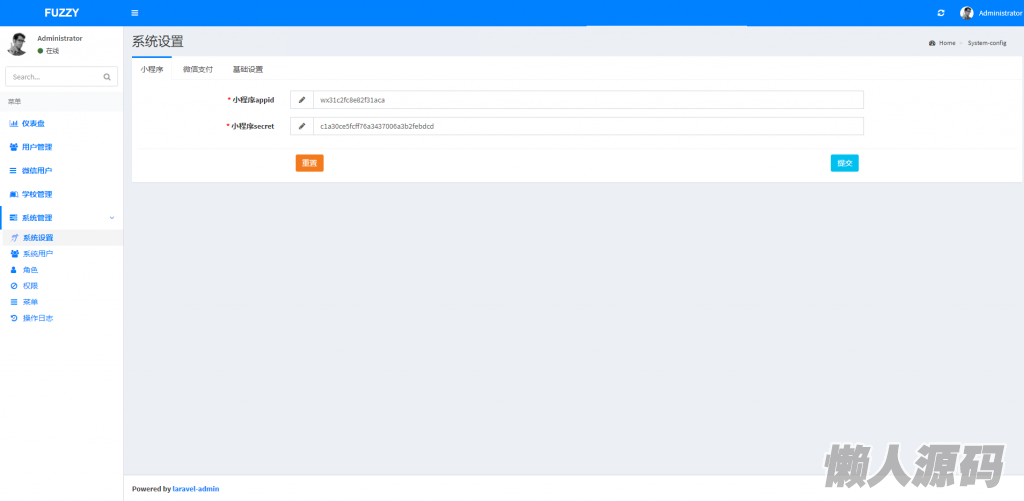
Task: Click the sidebar Administrator profile photo
Action: 17,44
